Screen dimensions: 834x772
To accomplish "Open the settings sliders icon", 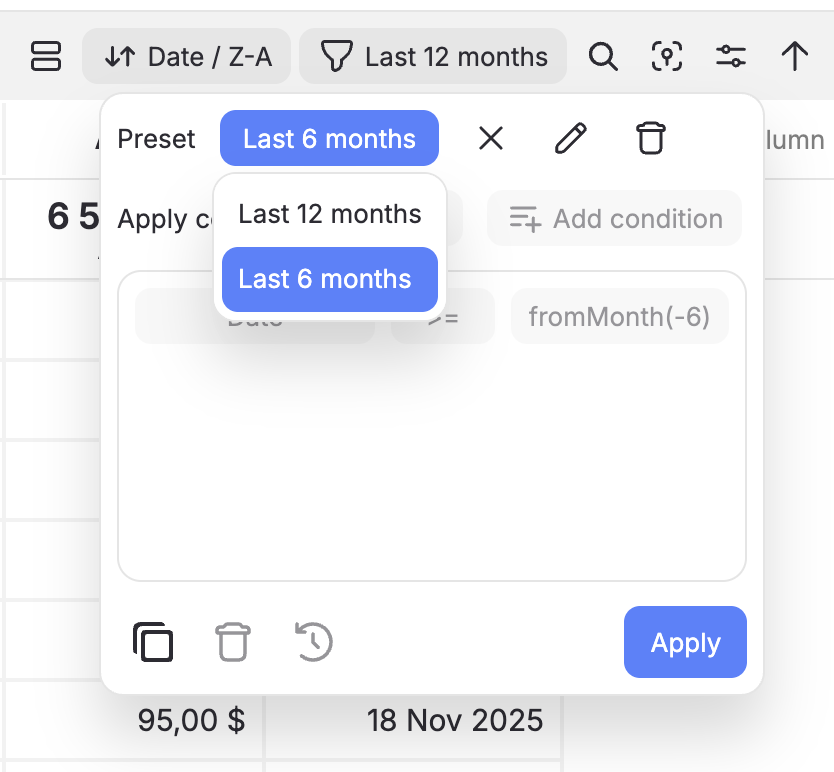I will [731, 56].
